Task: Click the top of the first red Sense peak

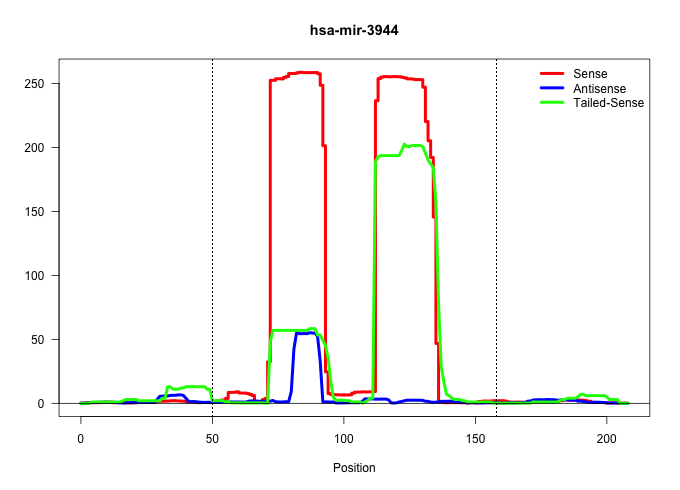Action: click(300, 73)
